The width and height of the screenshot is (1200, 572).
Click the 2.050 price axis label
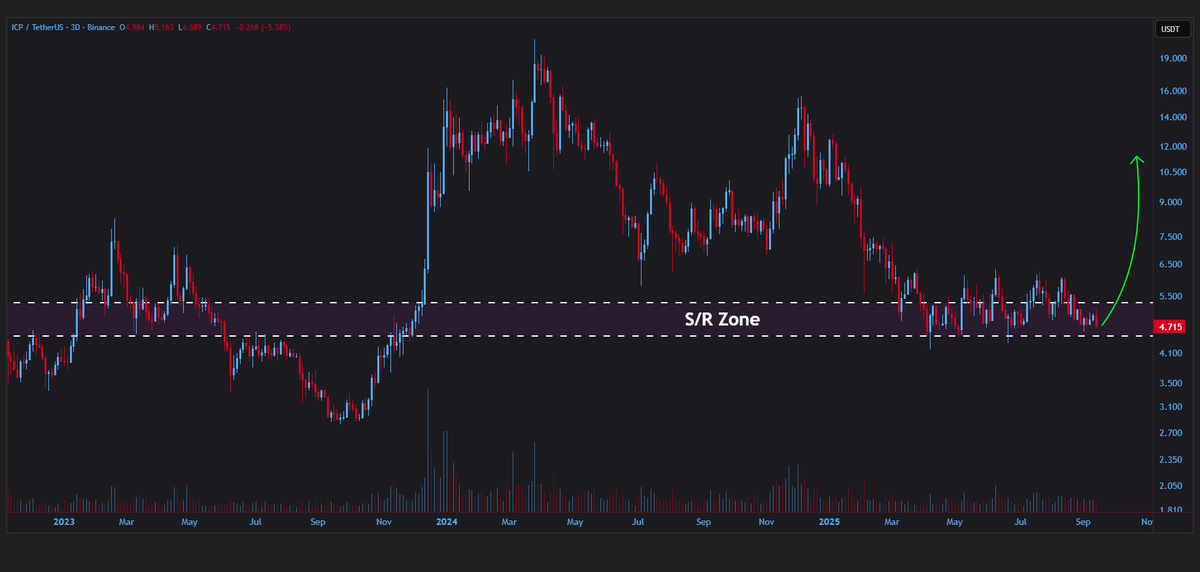[1172, 486]
